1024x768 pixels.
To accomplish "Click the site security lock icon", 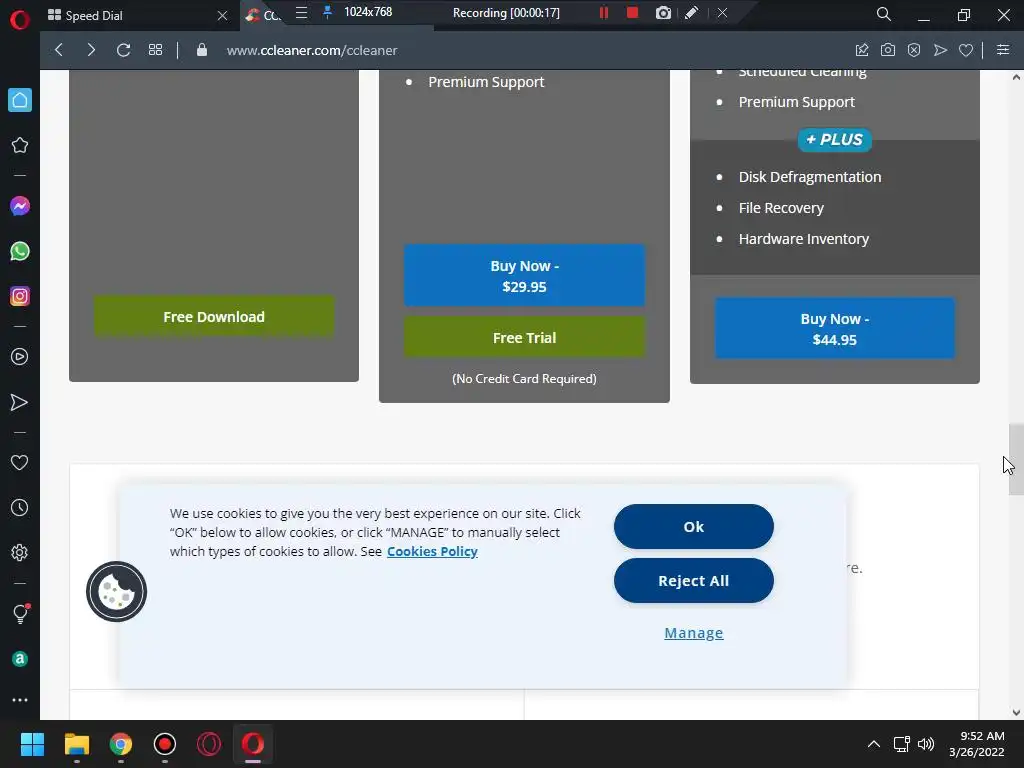I will (x=202, y=50).
